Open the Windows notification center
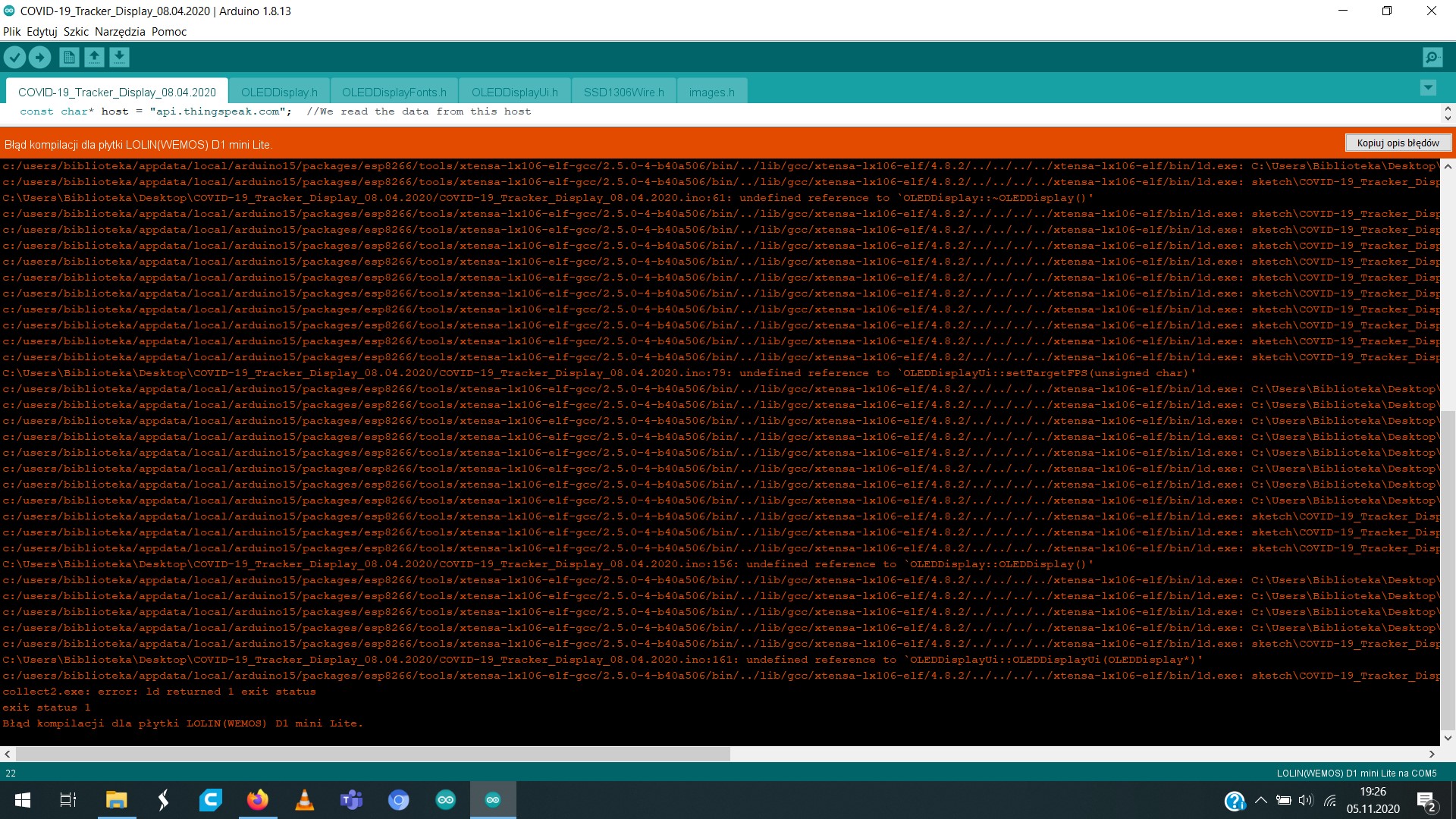This screenshot has height=819, width=1456. click(x=1426, y=800)
